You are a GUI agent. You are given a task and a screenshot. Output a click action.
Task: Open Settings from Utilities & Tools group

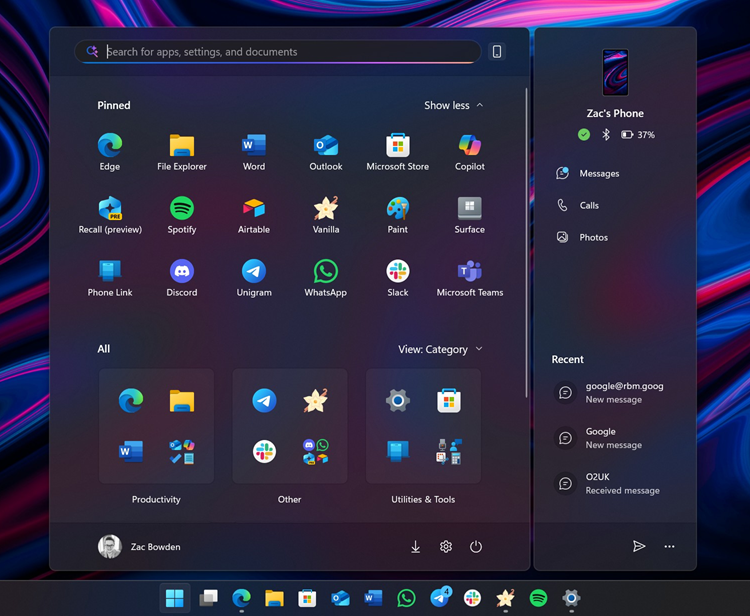point(398,400)
